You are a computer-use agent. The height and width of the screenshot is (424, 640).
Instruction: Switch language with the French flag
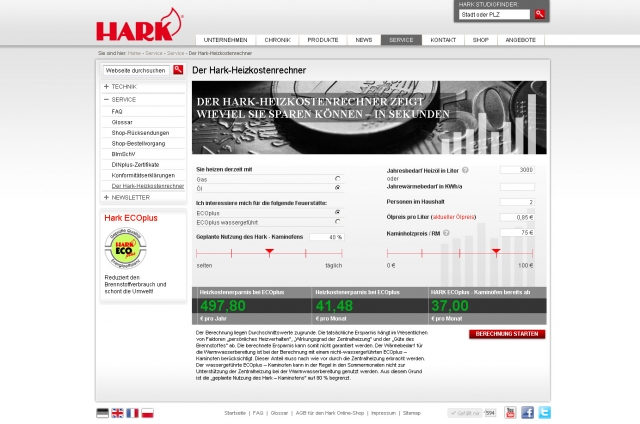132,413
